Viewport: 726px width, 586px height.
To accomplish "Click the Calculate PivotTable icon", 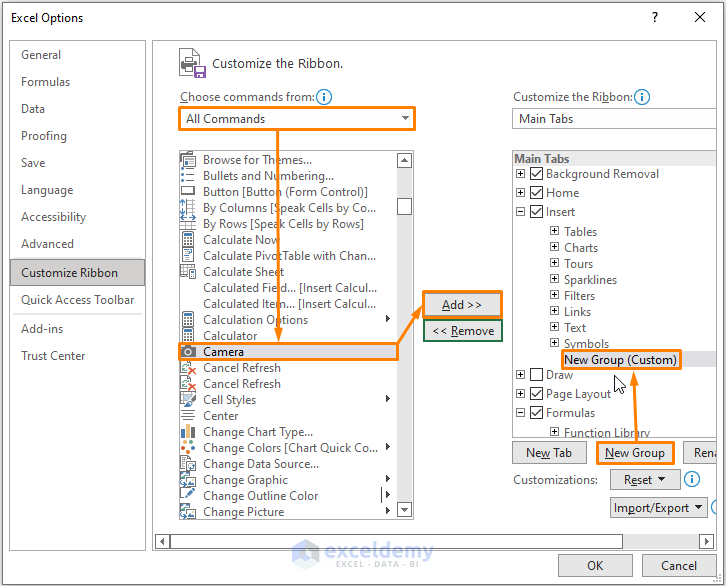I will (x=188, y=256).
